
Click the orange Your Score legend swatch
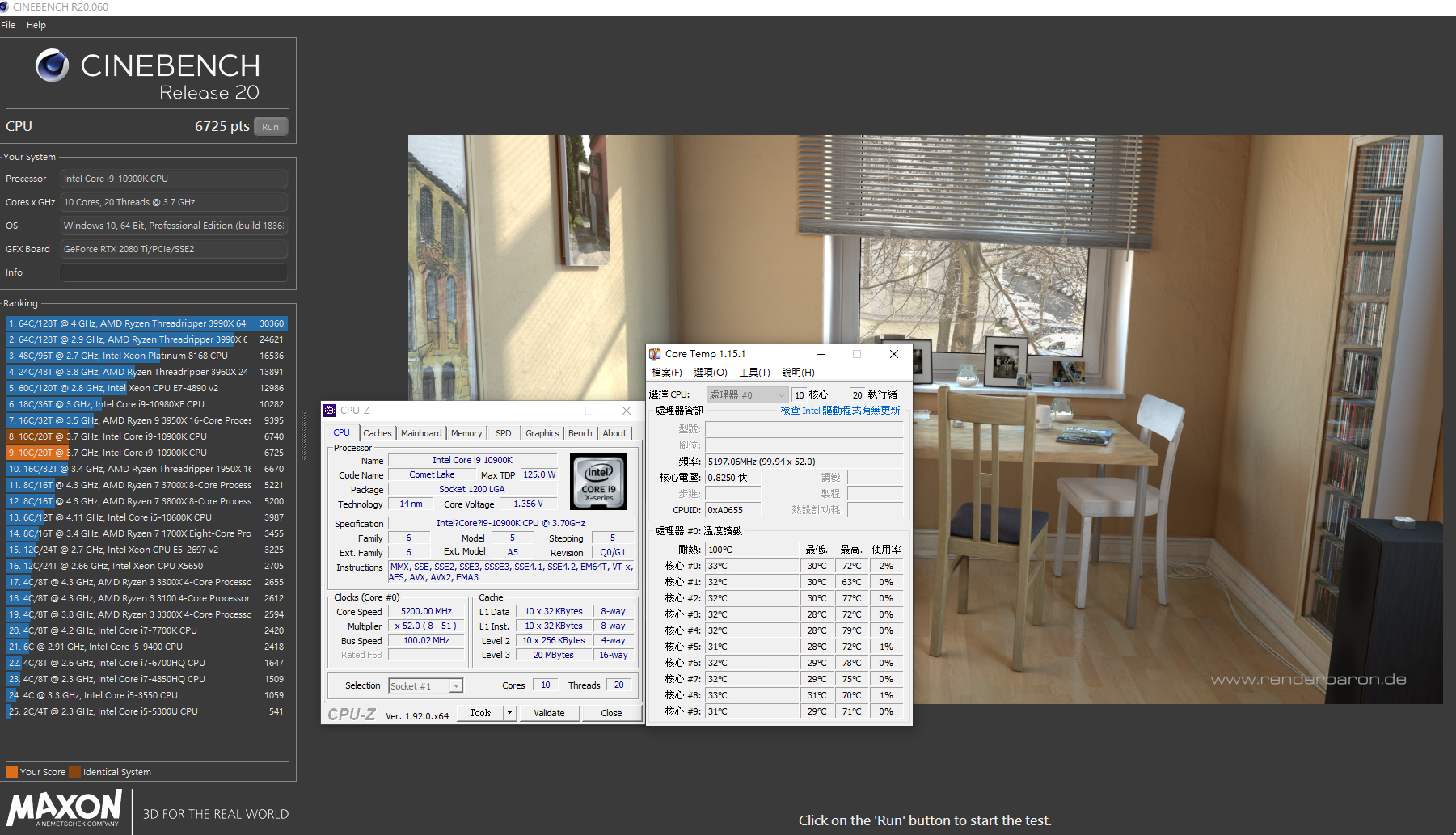point(11,772)
